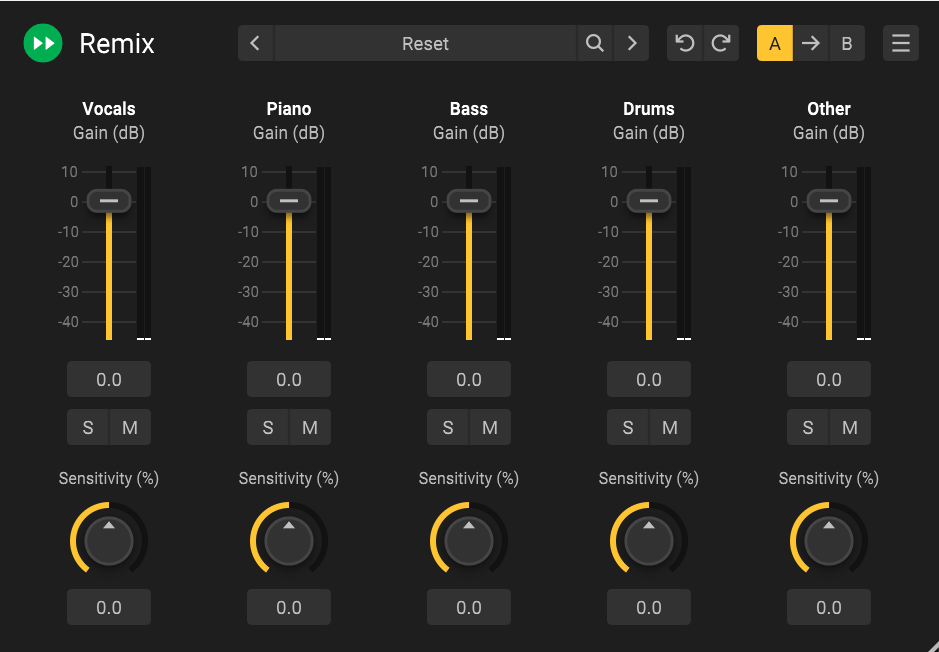Open the preset search magnifier
This screenshot has height=652, width=939.
[x=595, y=44]
